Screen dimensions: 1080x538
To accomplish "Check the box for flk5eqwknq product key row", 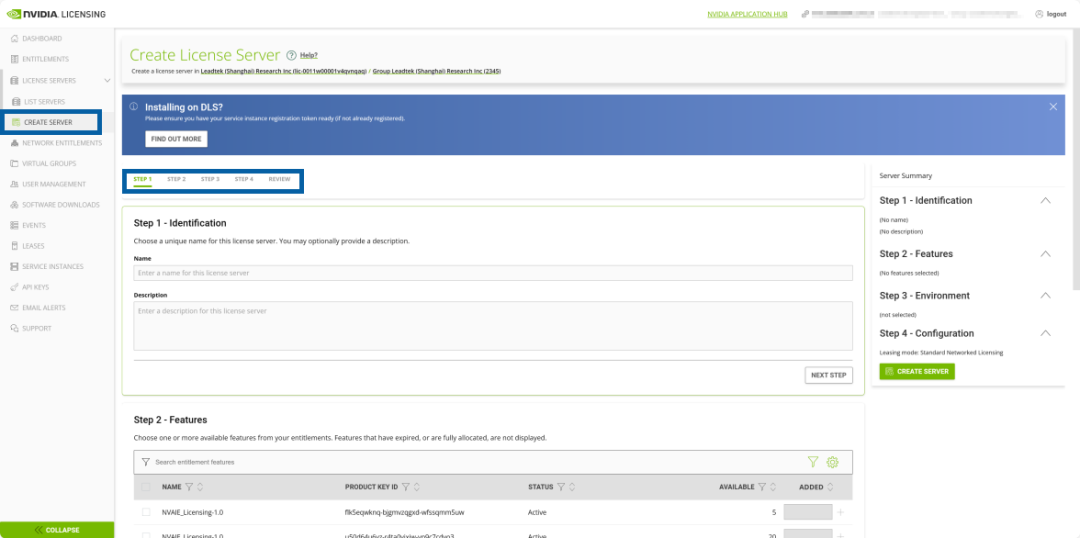I will click(145, 513).
